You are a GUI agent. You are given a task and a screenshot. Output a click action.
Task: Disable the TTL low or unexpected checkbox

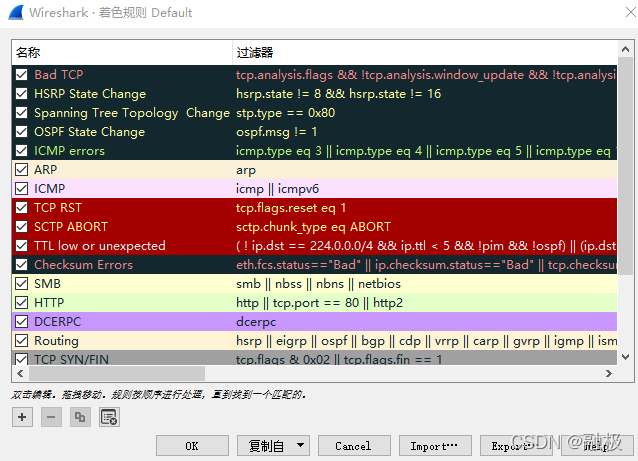pyautogui.click(x=22, y=246)
